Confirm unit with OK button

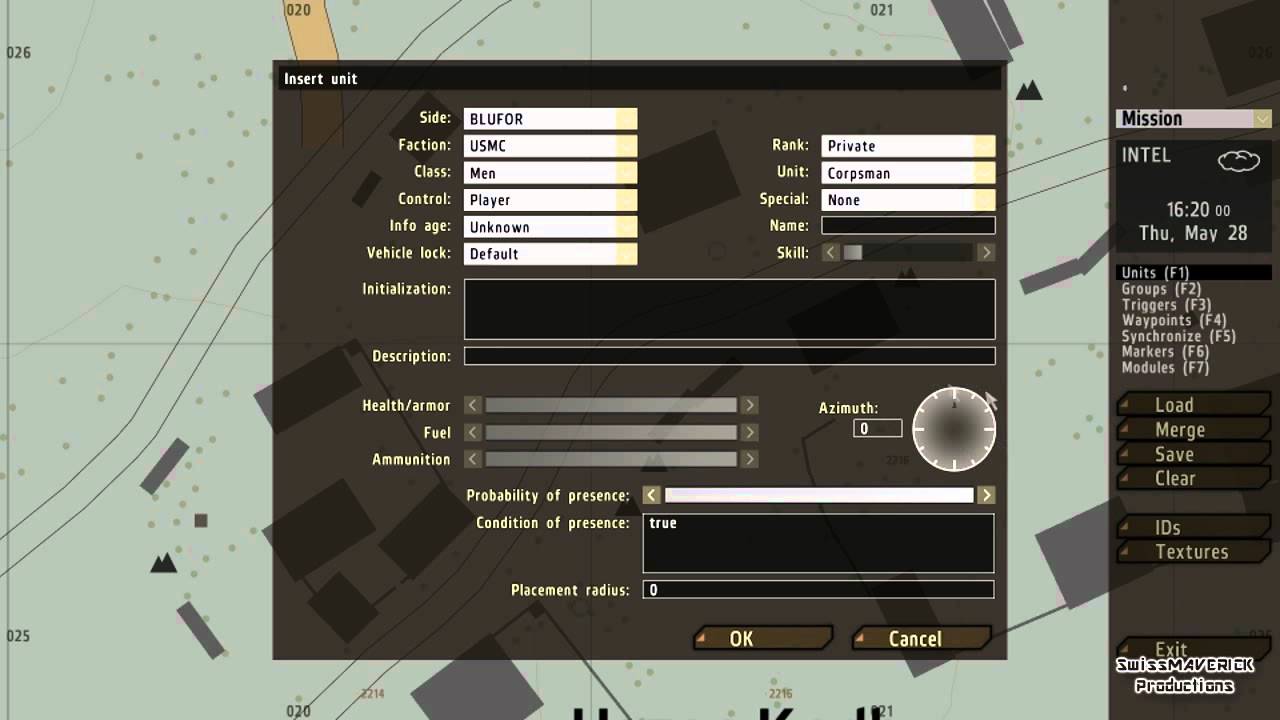[763, 638]
